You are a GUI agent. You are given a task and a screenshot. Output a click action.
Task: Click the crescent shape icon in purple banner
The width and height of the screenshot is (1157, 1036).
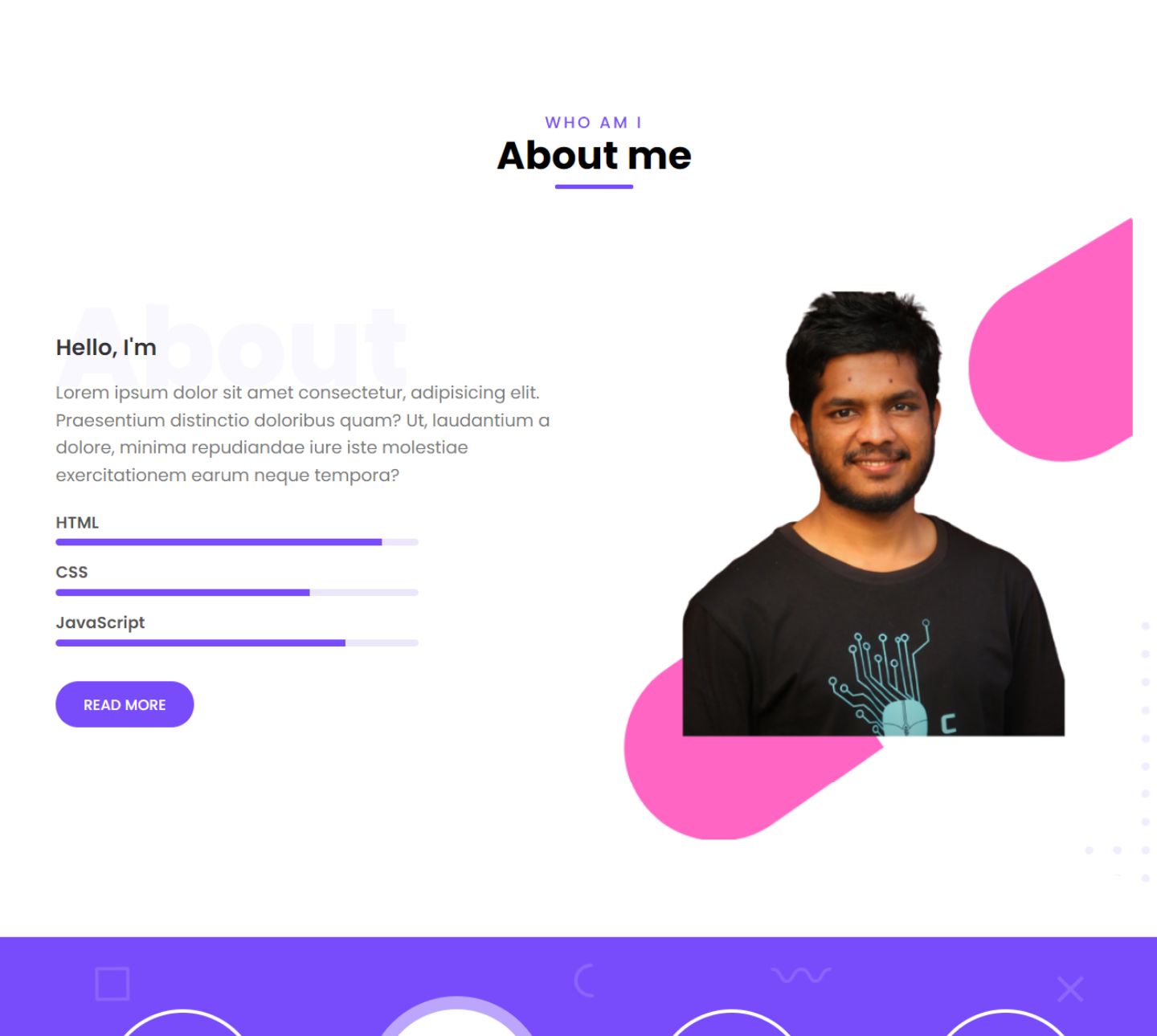[x=584, y=980]
